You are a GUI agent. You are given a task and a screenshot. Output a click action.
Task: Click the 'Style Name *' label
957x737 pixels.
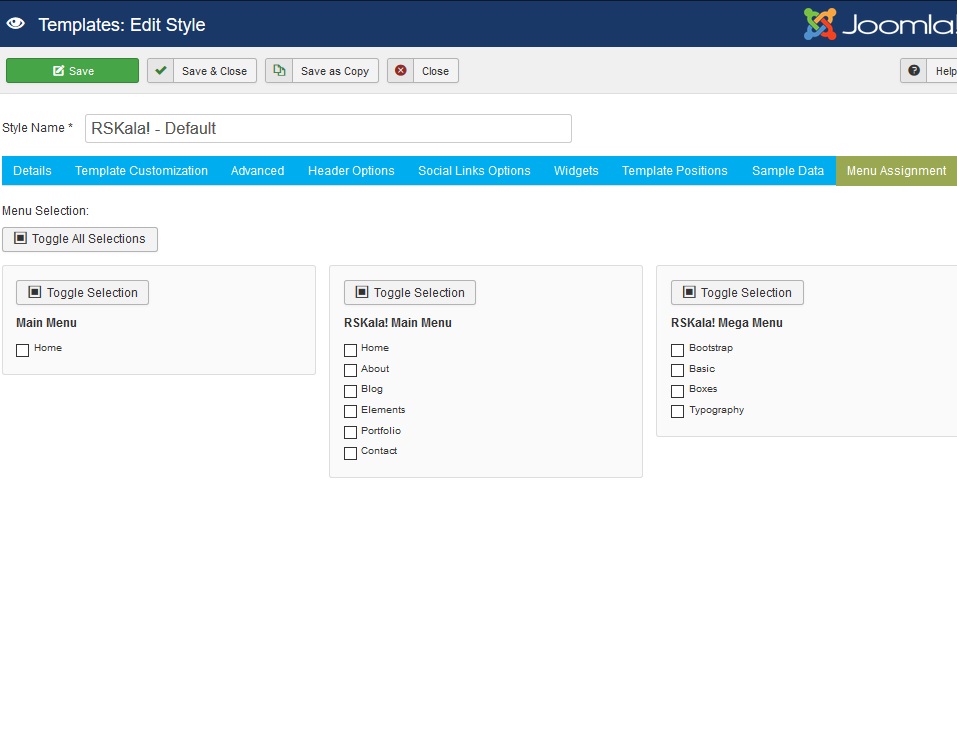pos(37,128)
